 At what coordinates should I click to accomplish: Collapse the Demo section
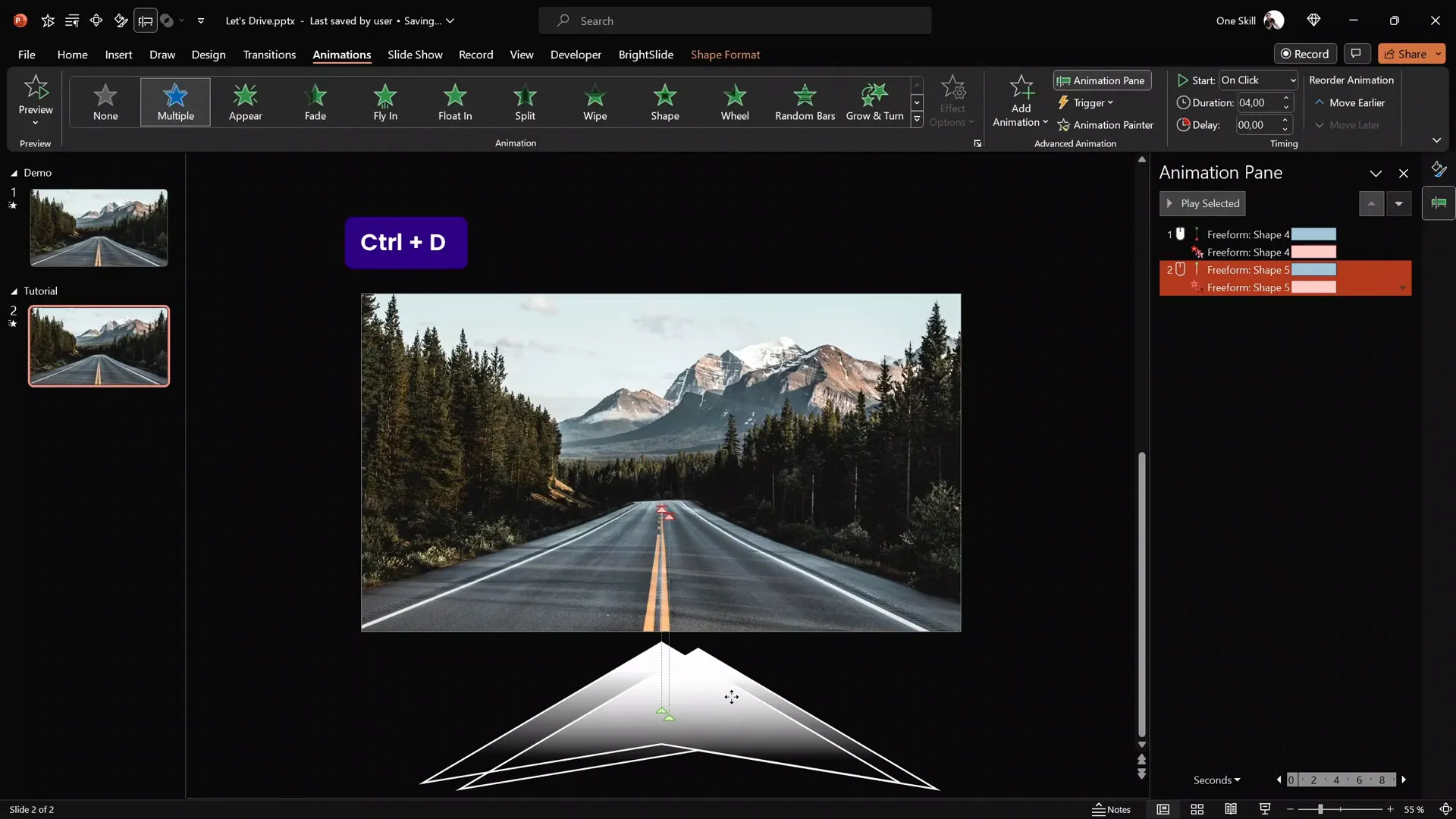pyautogui.click(x=14, y=173)
